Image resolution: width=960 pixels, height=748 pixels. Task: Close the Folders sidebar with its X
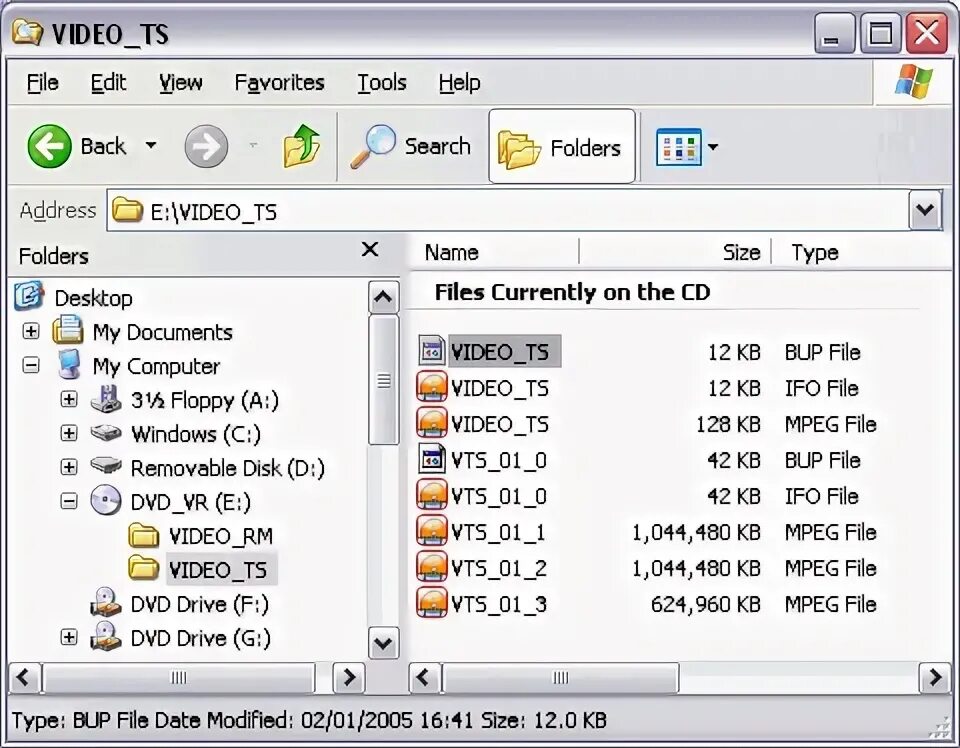(x=369, y=250)
